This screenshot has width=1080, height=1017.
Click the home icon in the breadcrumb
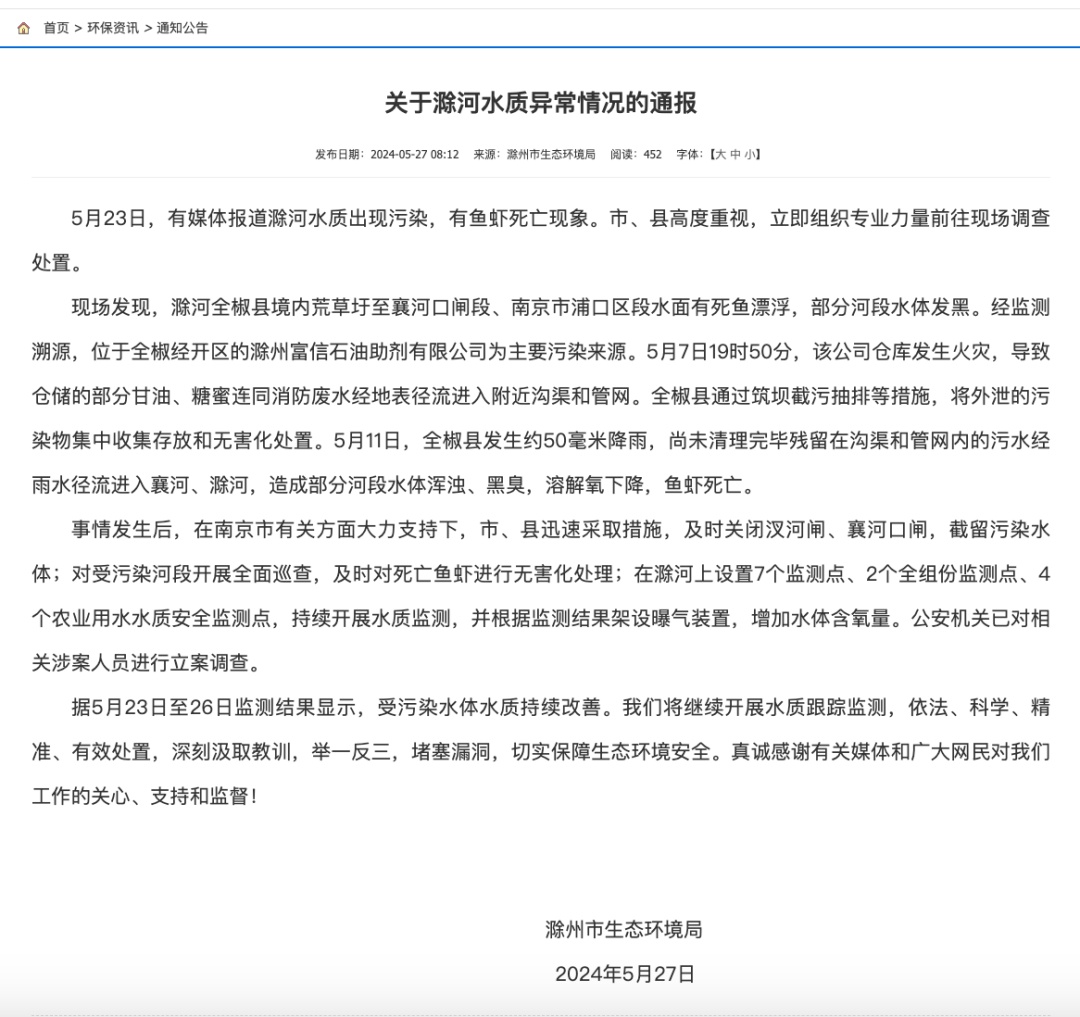[24, 27]
